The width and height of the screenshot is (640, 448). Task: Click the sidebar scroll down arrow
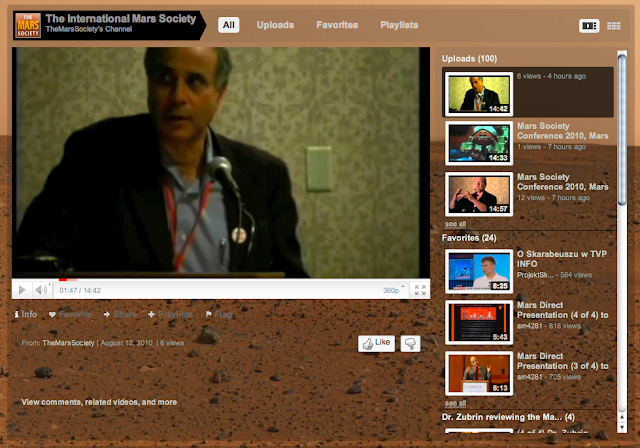click(x=622, y=427)
